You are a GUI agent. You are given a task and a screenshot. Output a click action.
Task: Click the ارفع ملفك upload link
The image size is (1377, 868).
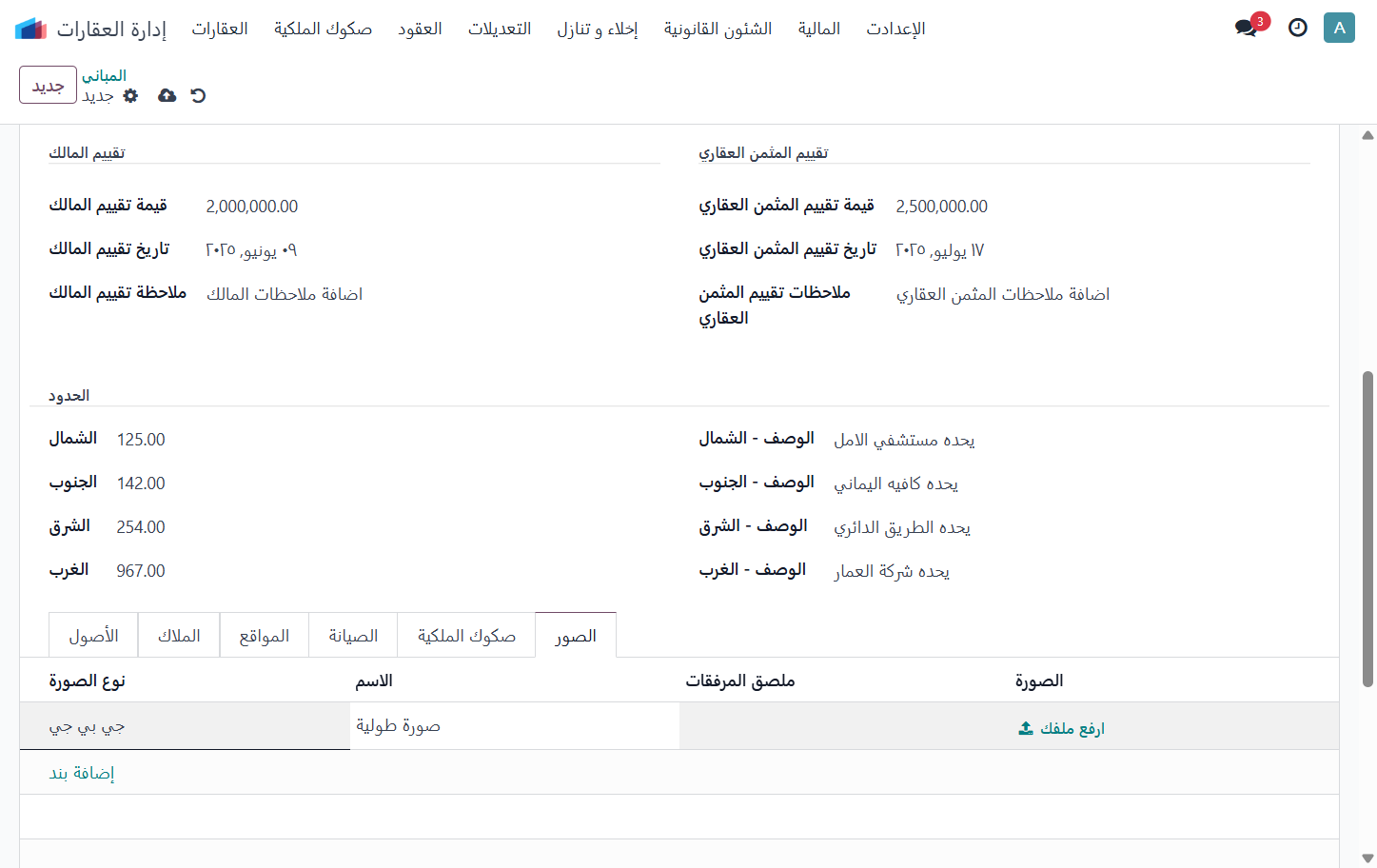click(1072, 728)
